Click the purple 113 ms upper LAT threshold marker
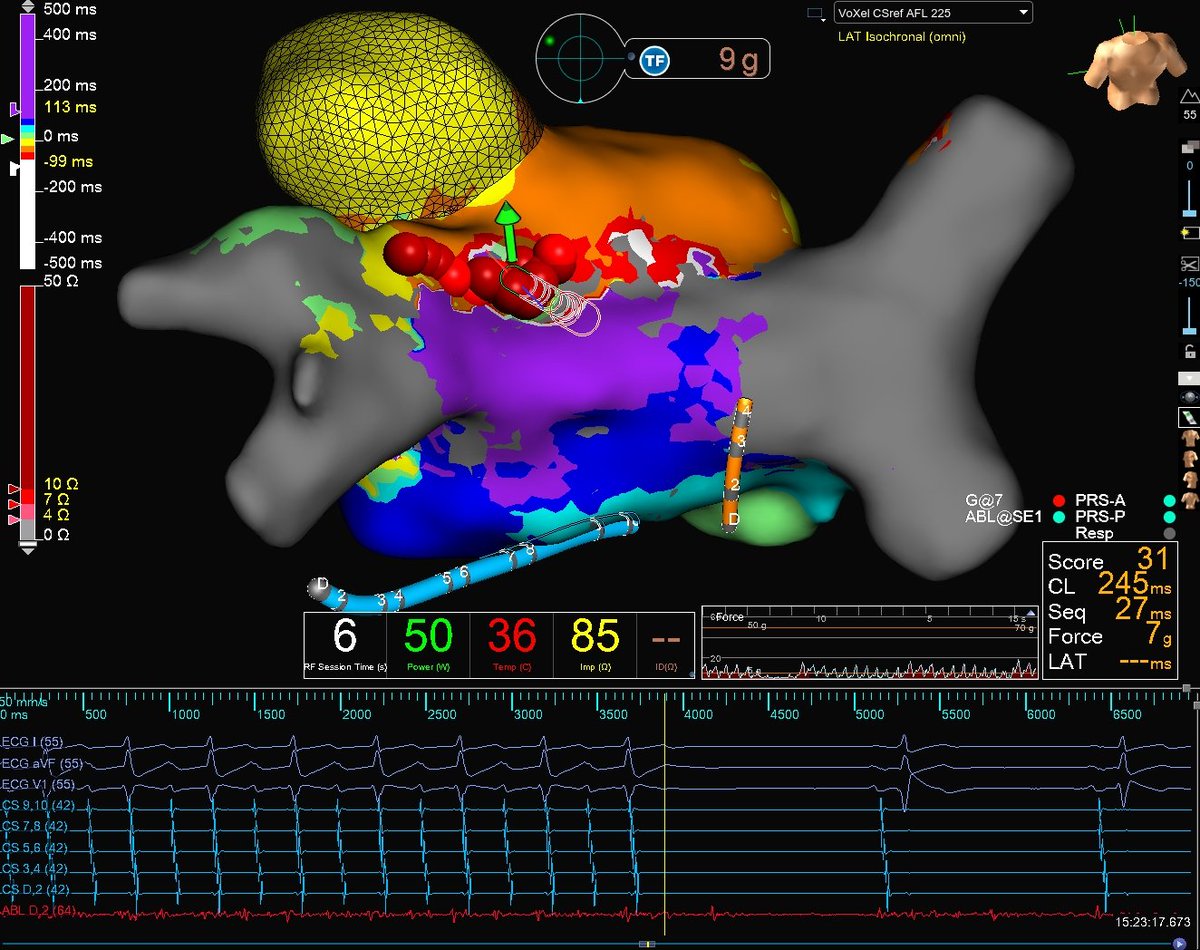The image size is (1200, 950). [x=14, y=108]
